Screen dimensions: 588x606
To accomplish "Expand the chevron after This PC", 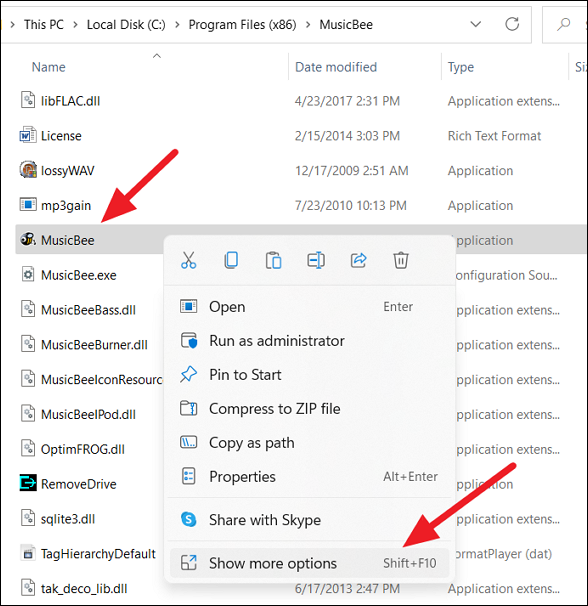I will click(75, 25).
